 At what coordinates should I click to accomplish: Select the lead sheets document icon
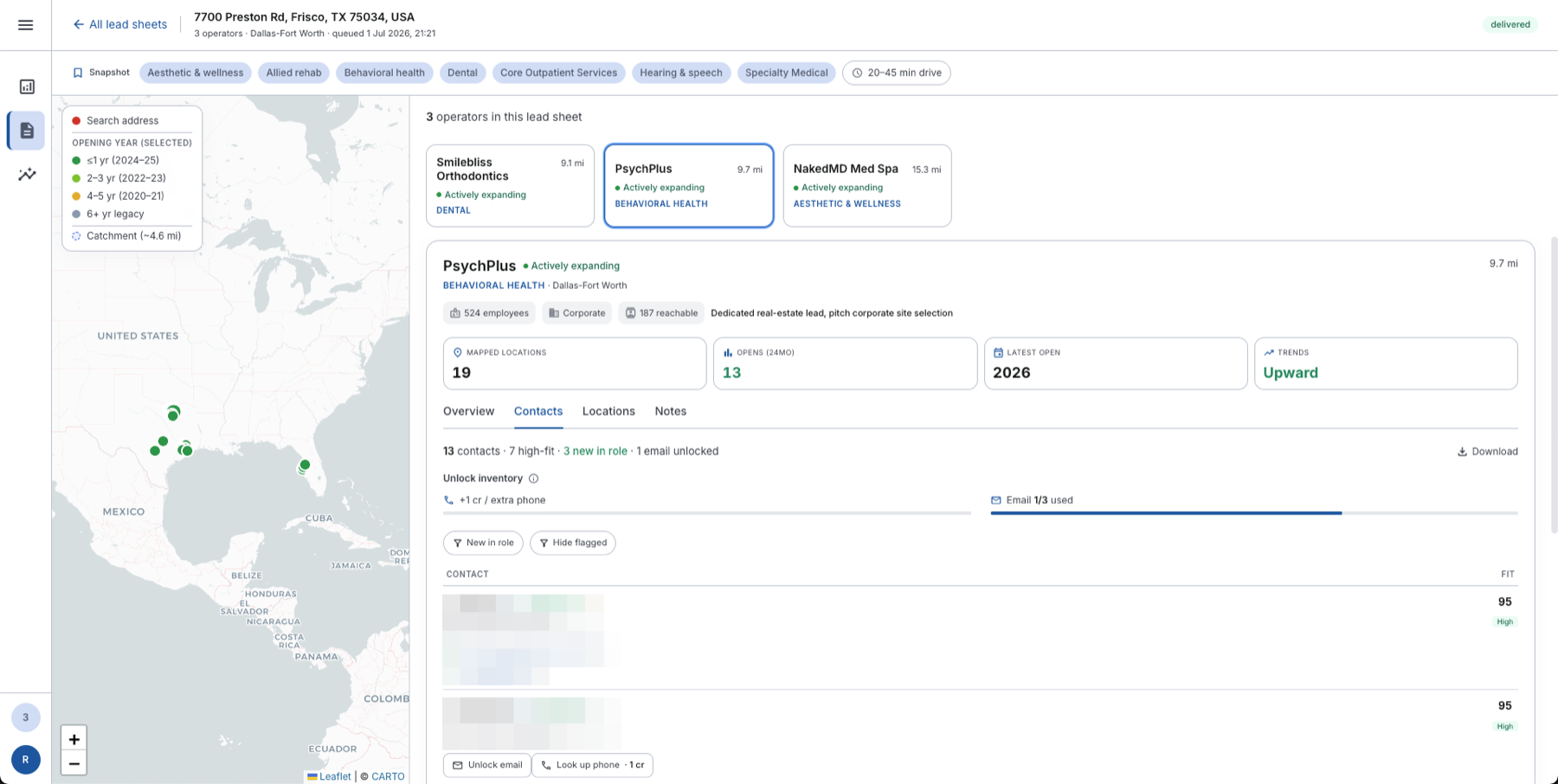pos(27,131)
